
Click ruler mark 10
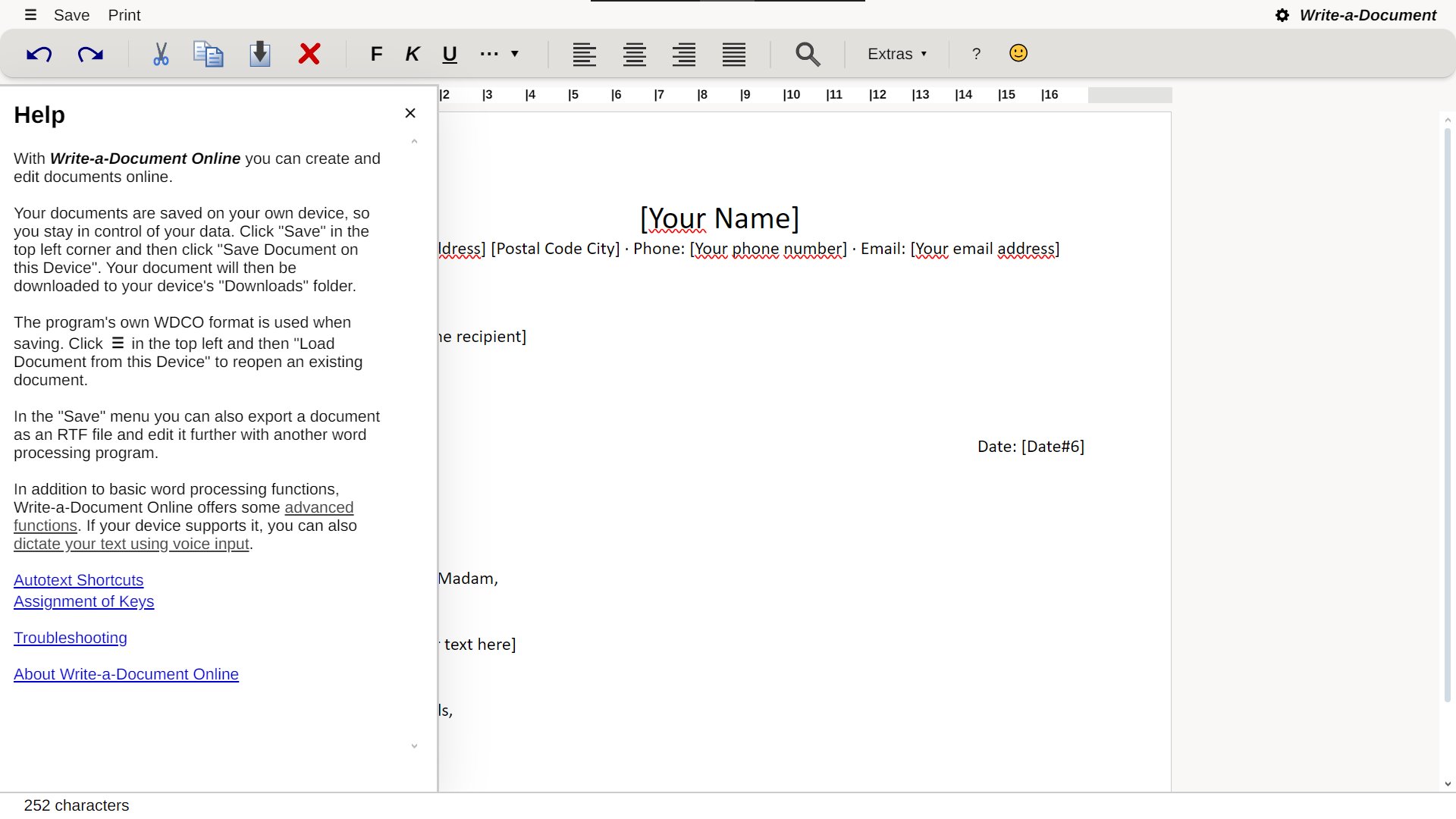pyautogui.click(x=791, y=95)
